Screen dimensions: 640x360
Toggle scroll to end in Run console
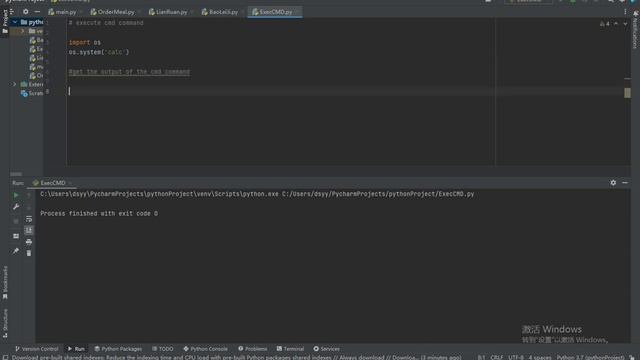[29, 231]
